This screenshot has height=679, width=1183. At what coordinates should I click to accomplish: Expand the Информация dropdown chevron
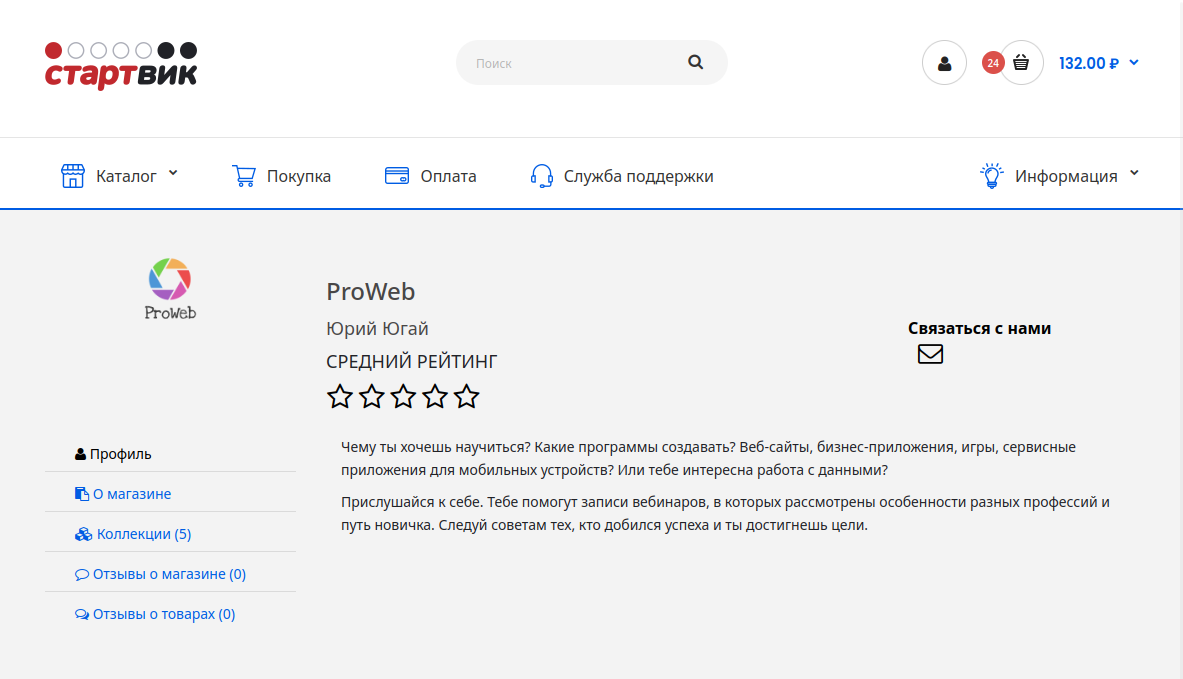pyautogui.click(x=1134, y=173)
